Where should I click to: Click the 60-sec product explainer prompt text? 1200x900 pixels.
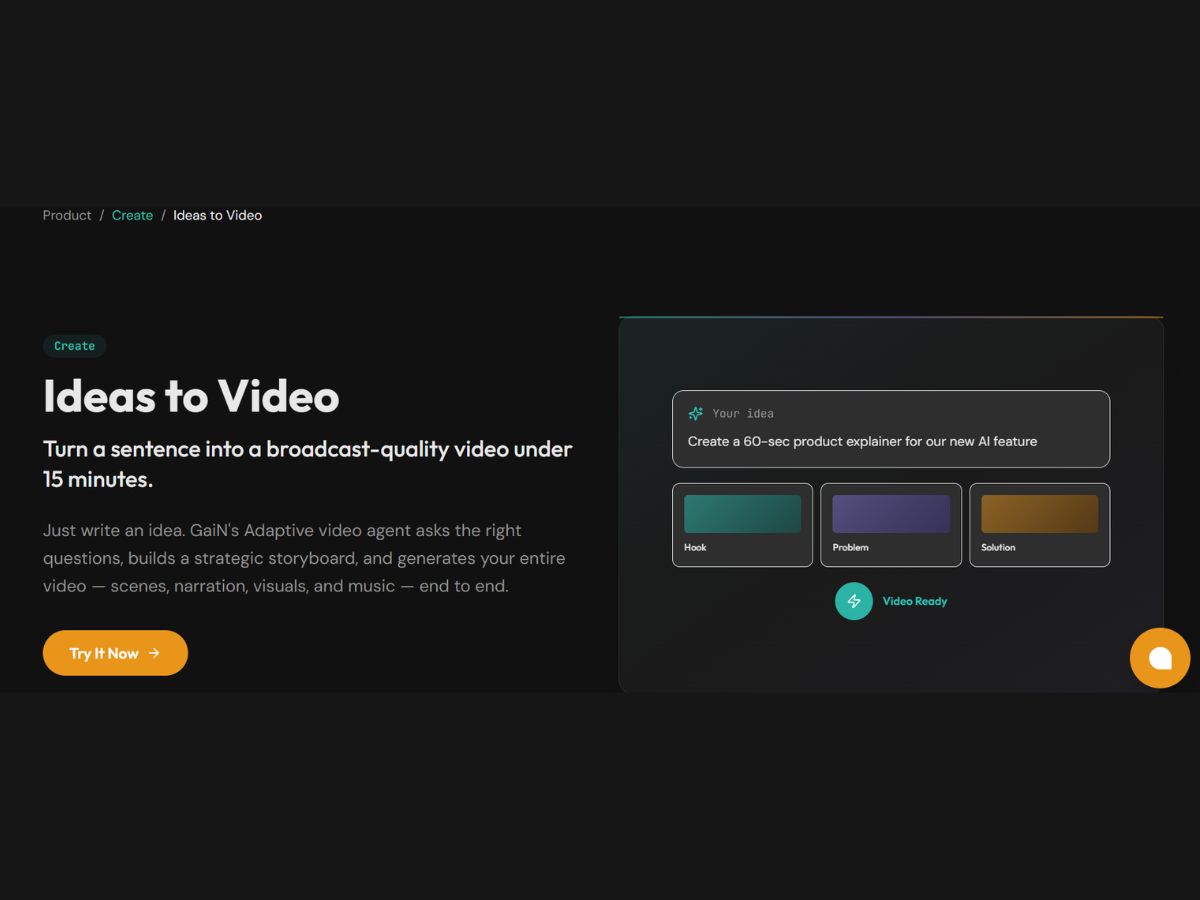coord(862,441)
